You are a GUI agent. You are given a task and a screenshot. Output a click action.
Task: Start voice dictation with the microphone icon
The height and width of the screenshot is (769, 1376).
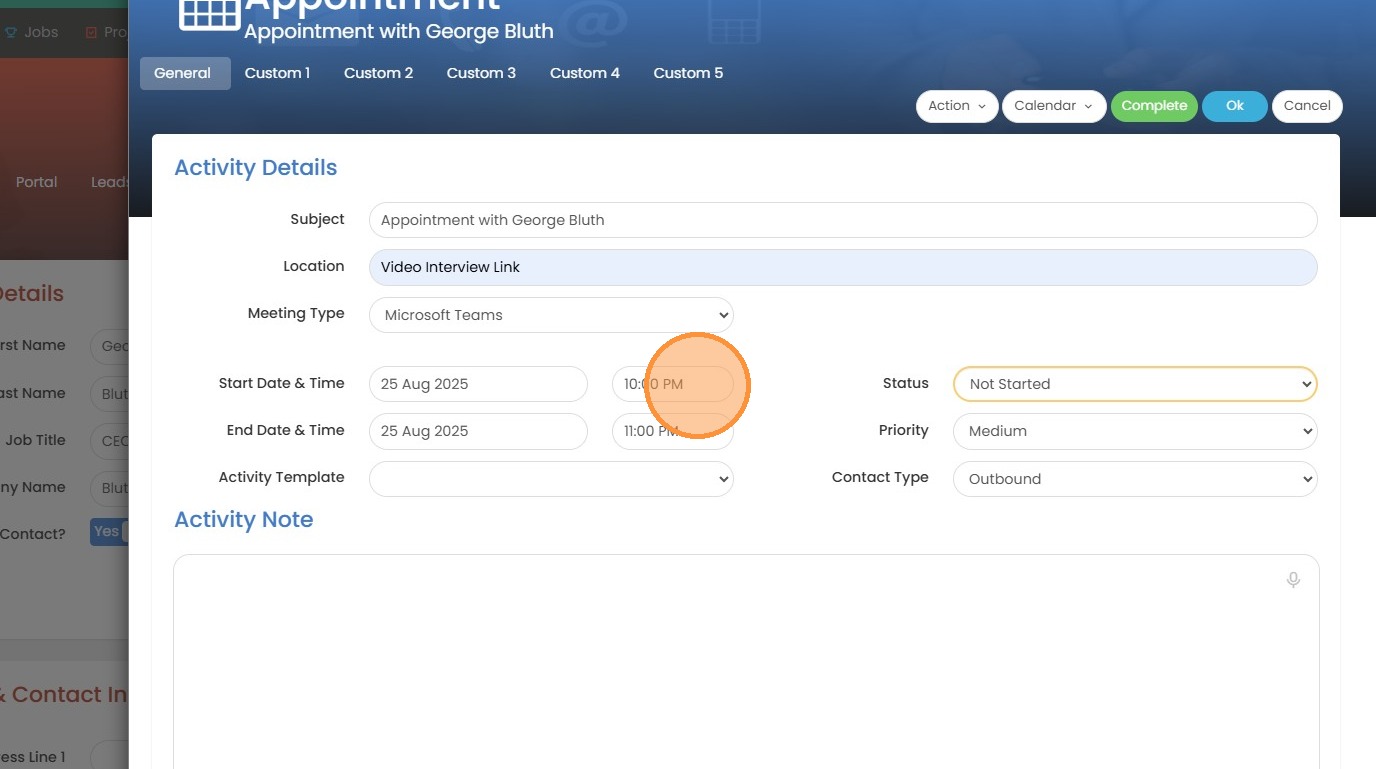(x=1293, y=580)
